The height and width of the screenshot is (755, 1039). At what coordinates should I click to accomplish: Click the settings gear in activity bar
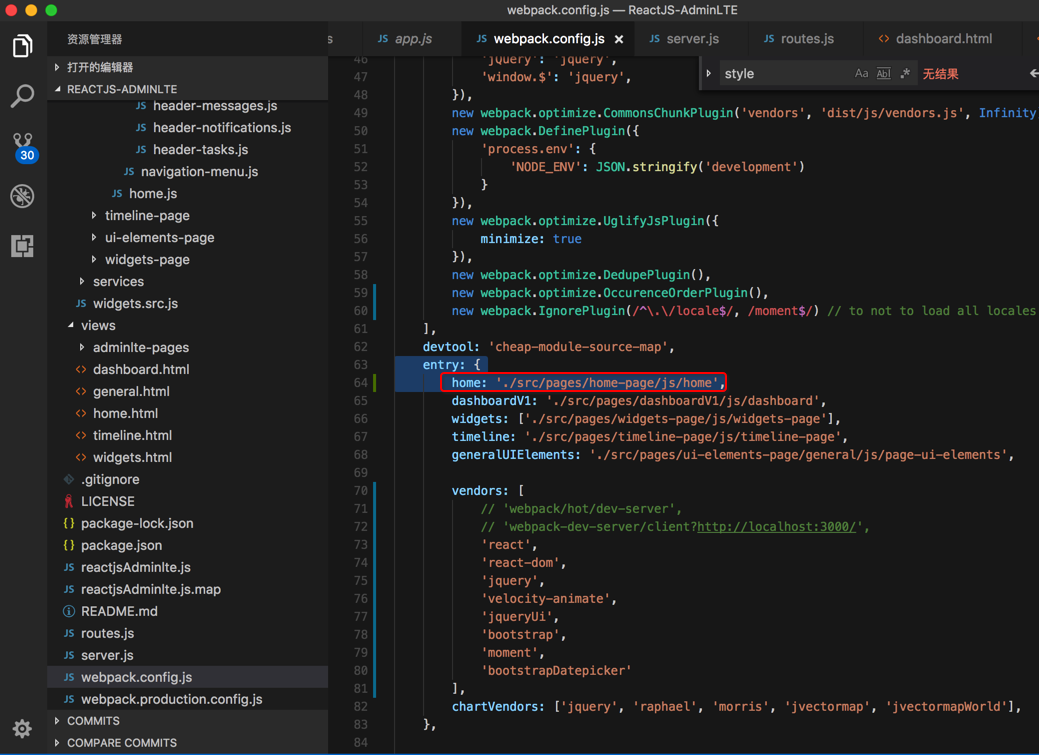[x=22, y=728]
